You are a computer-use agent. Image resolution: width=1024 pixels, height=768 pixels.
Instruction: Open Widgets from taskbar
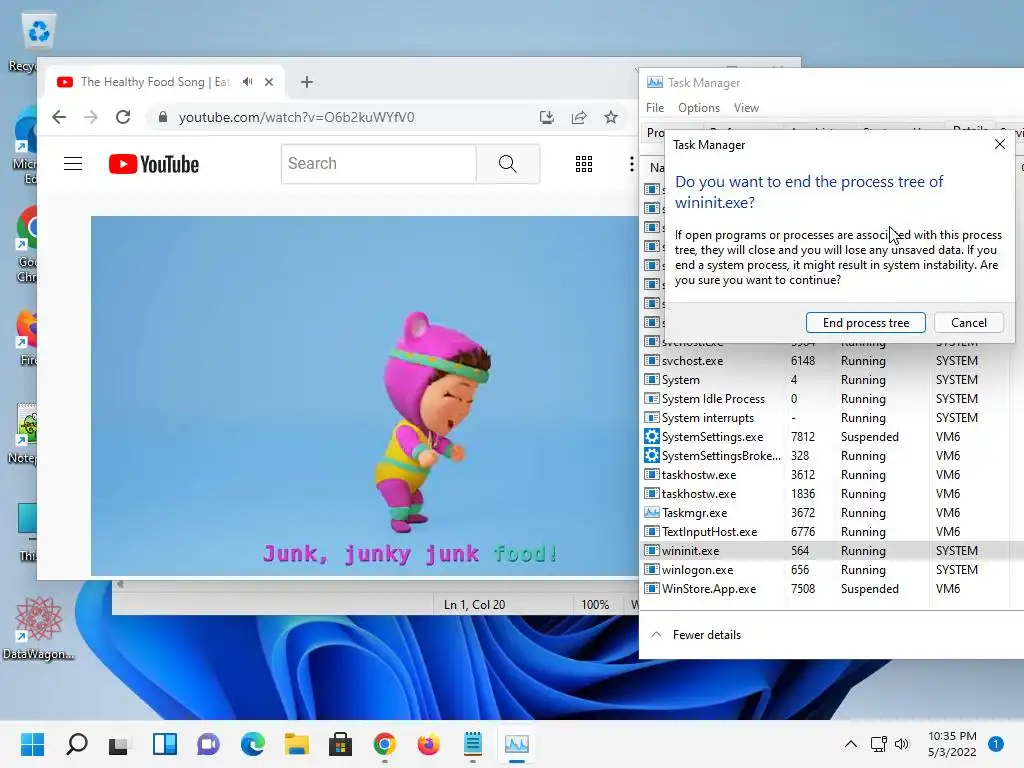pyautogui.click(x=165, y=744)
